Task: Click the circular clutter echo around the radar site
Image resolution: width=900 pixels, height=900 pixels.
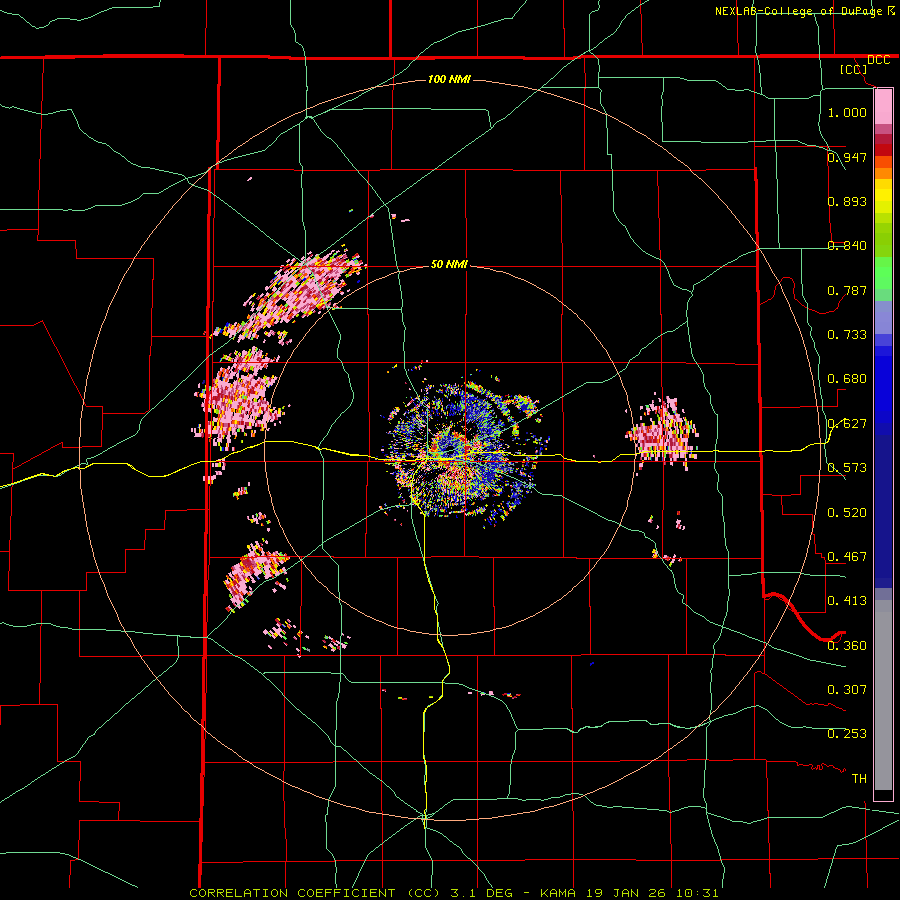Action: click(x=465, y=452)
